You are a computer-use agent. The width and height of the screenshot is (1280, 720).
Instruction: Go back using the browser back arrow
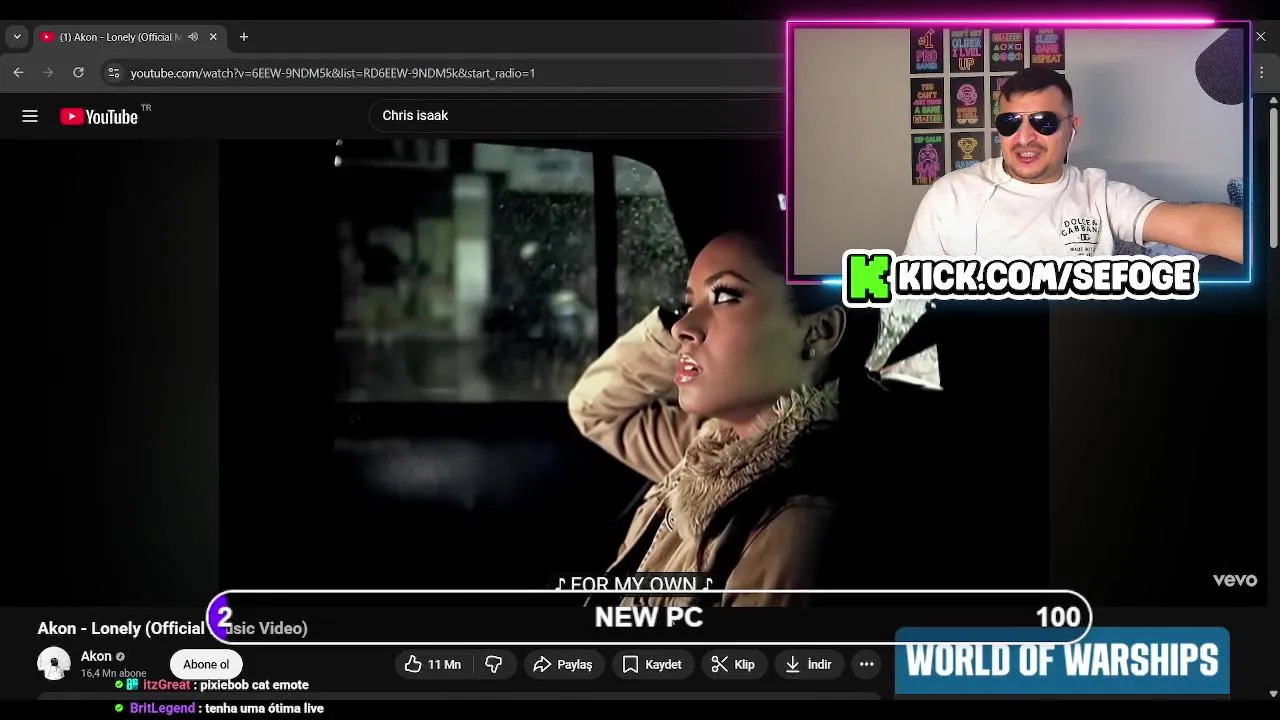pos(18,73)
